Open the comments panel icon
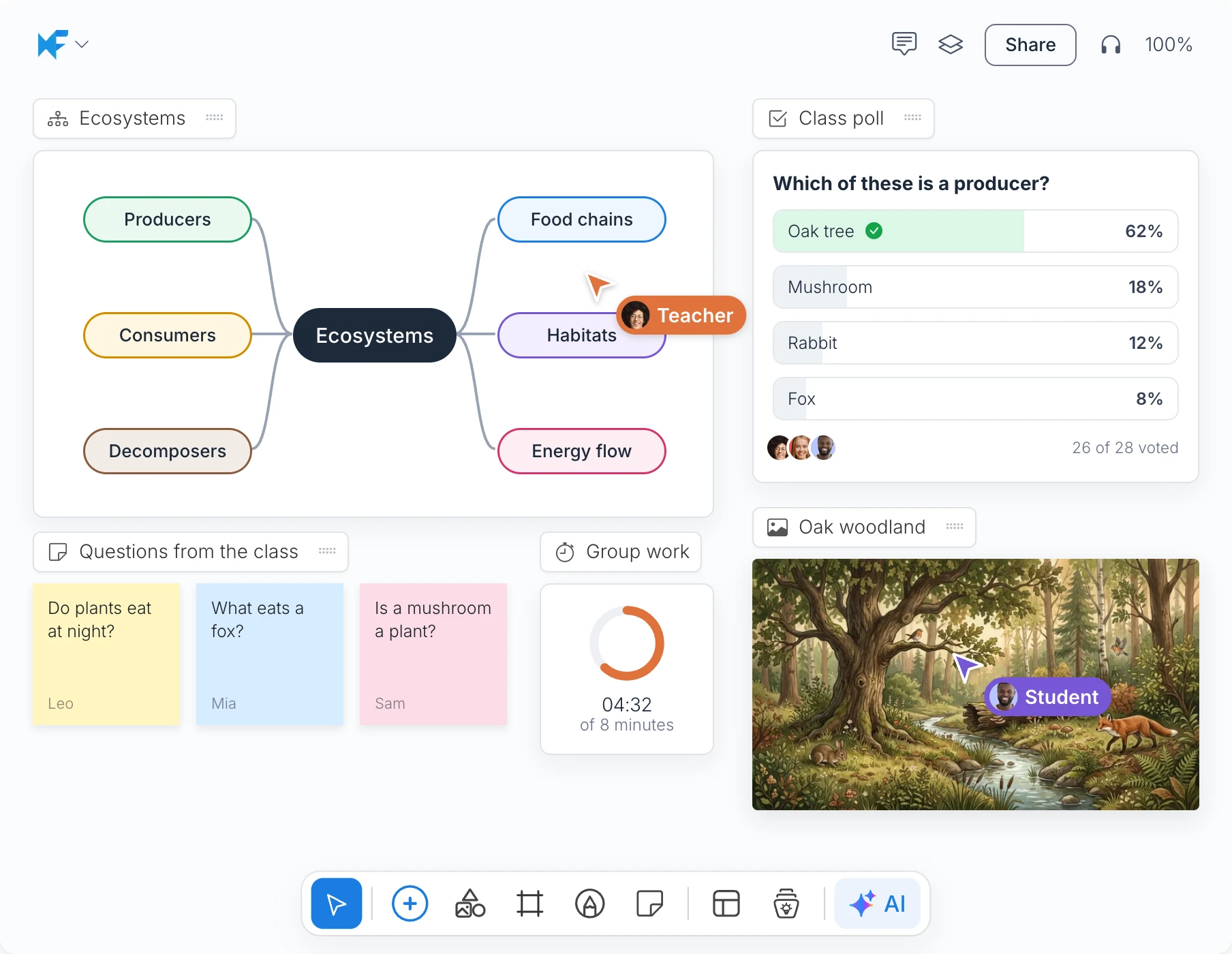This screenshot has width=1232, height=954. [904, 44]
